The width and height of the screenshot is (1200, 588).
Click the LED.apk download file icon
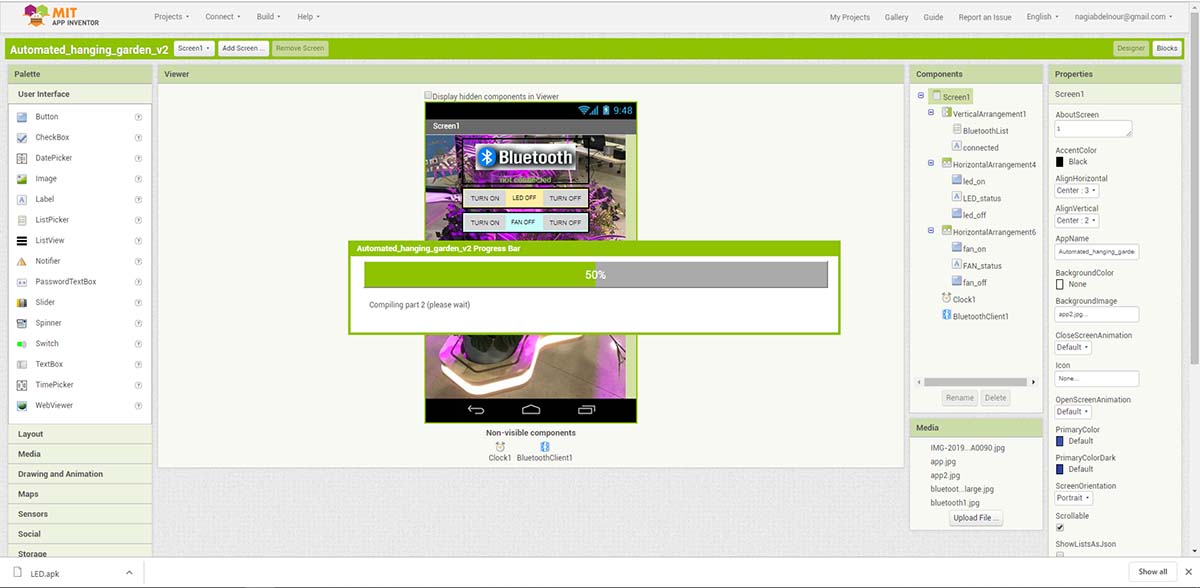click(x=17, y=572)
